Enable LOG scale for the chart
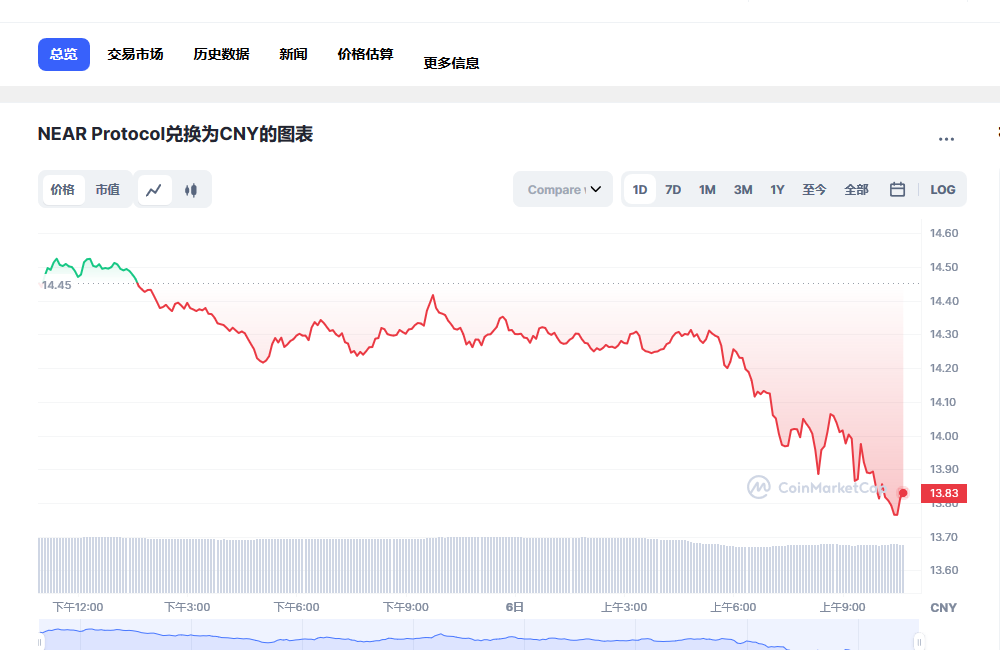Screen dimensions: 1000x650 [942, 189]
